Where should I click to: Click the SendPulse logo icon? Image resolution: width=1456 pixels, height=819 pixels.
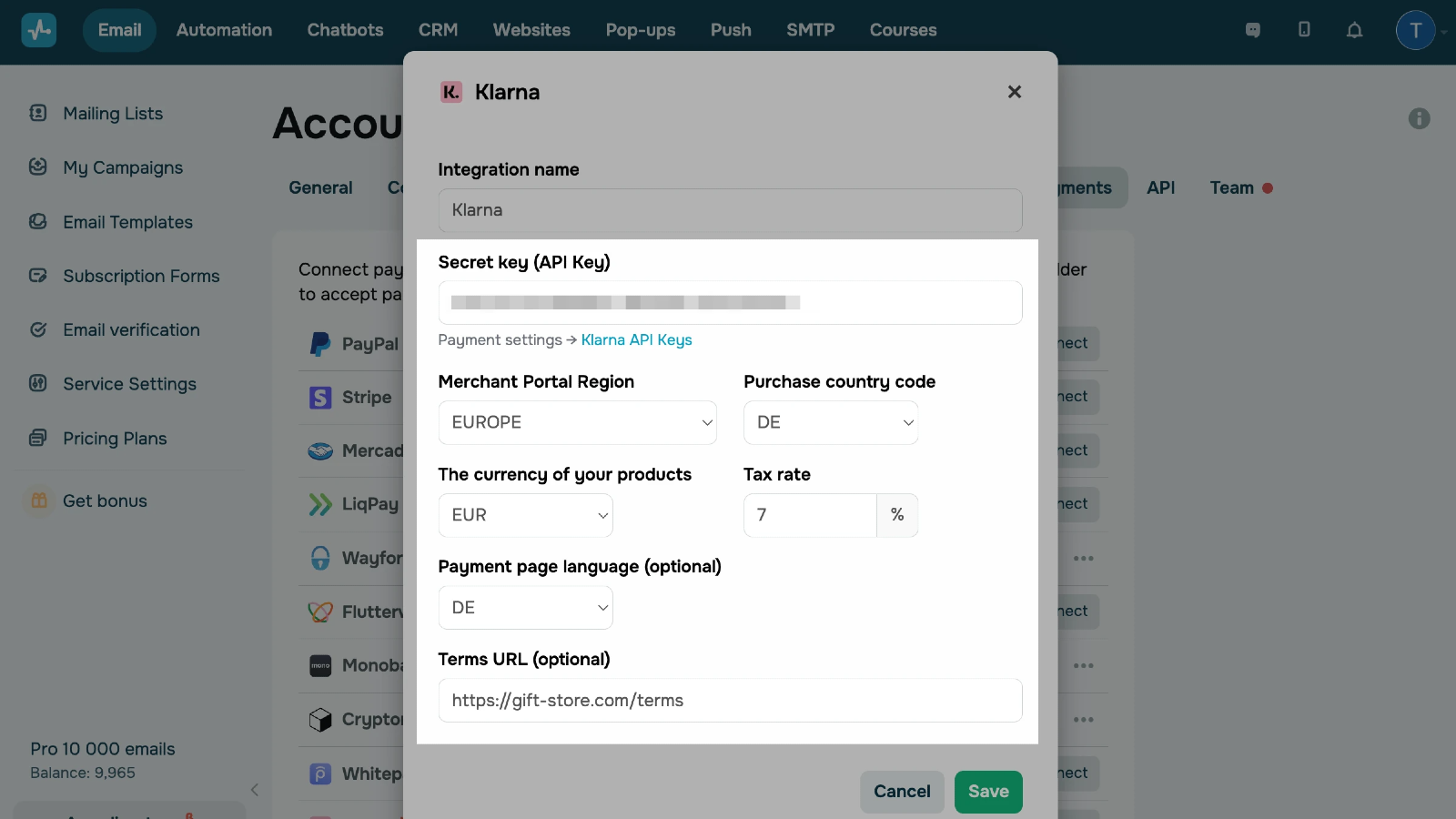pyautogui.click(x=39, y=30)
